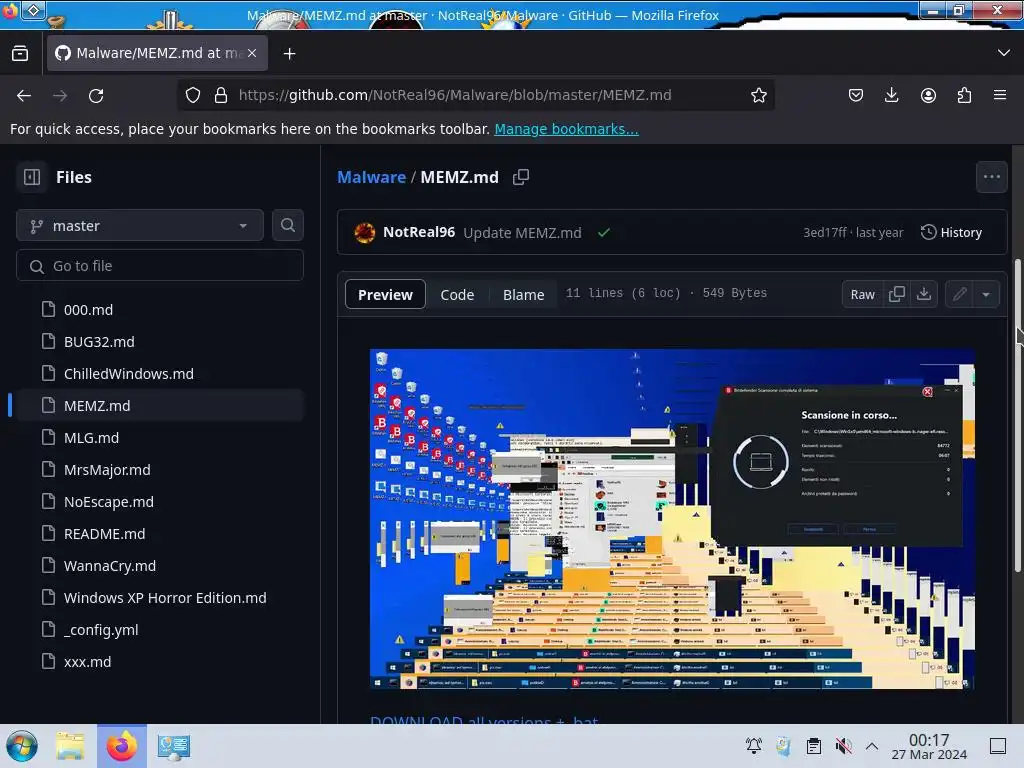The height and width of the screenshot is (768, 1024).
Task: Copy raw file contents
Action: (897, 295)
